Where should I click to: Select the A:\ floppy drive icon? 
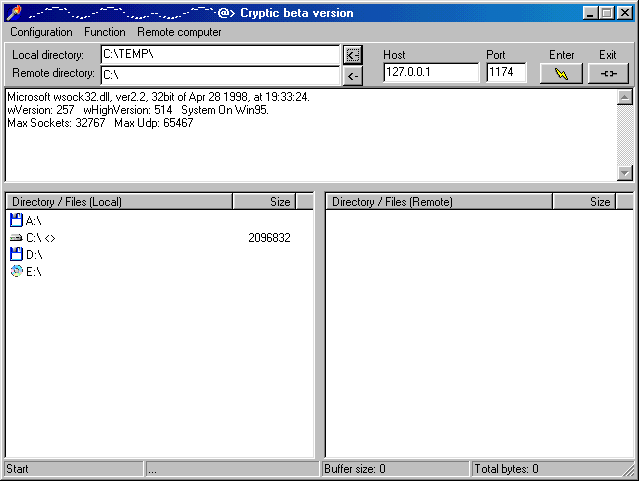click(x=16, y=220)
